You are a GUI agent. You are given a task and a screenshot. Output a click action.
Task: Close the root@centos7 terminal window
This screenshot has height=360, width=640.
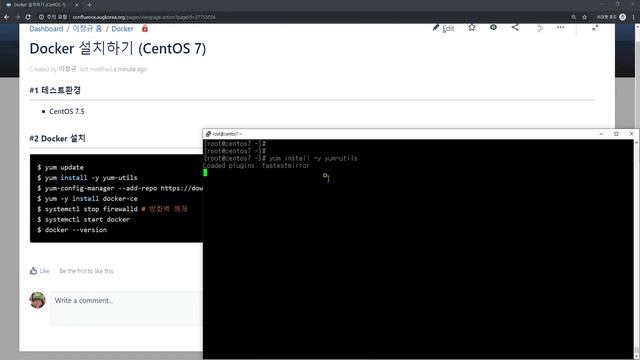(631, 134)
